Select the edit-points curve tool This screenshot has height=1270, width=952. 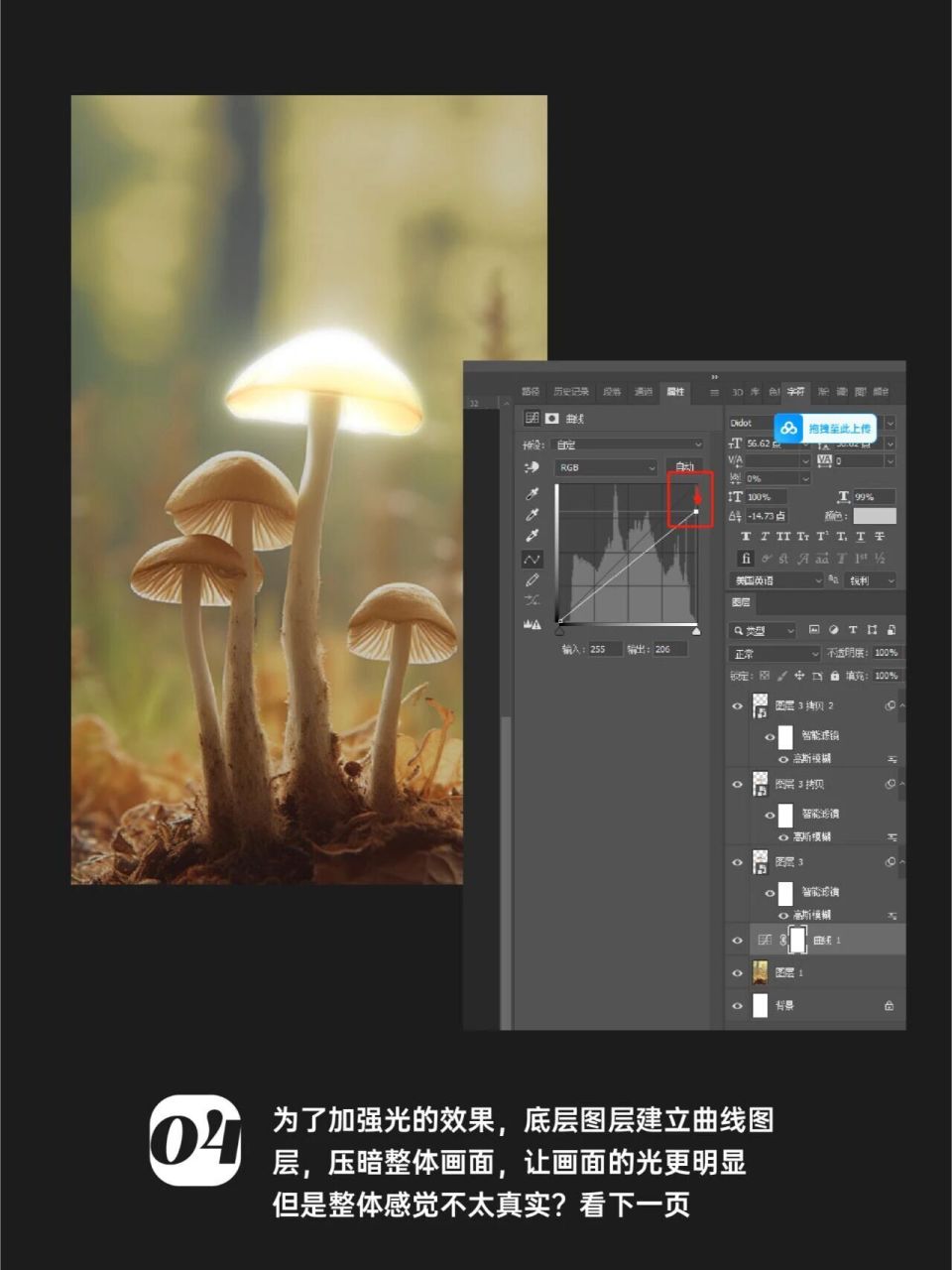pyautogui.click(x=532, y=559)
